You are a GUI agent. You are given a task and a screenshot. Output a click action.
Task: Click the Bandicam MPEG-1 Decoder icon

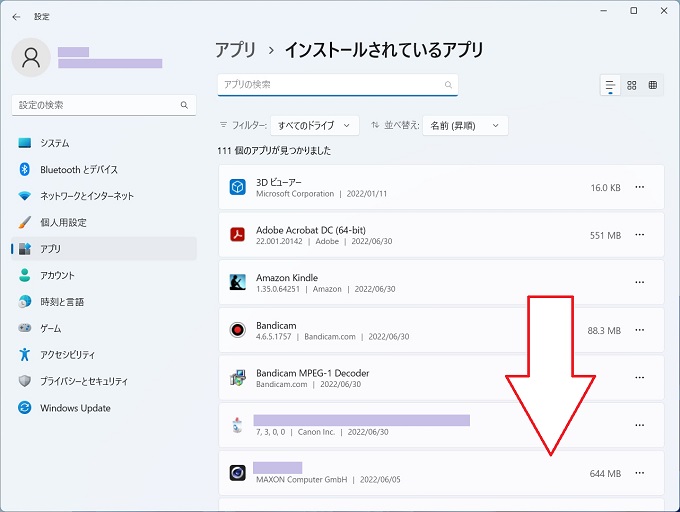click(238, 378)
